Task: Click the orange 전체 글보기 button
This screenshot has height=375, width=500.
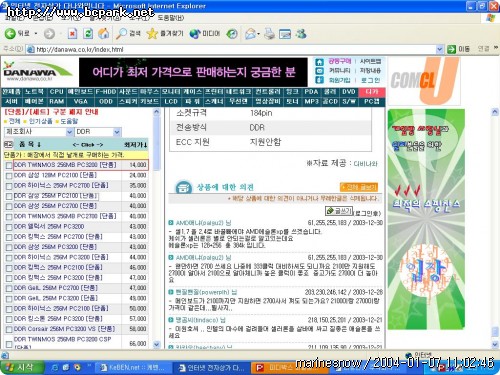Action: (x=359, y=187)
